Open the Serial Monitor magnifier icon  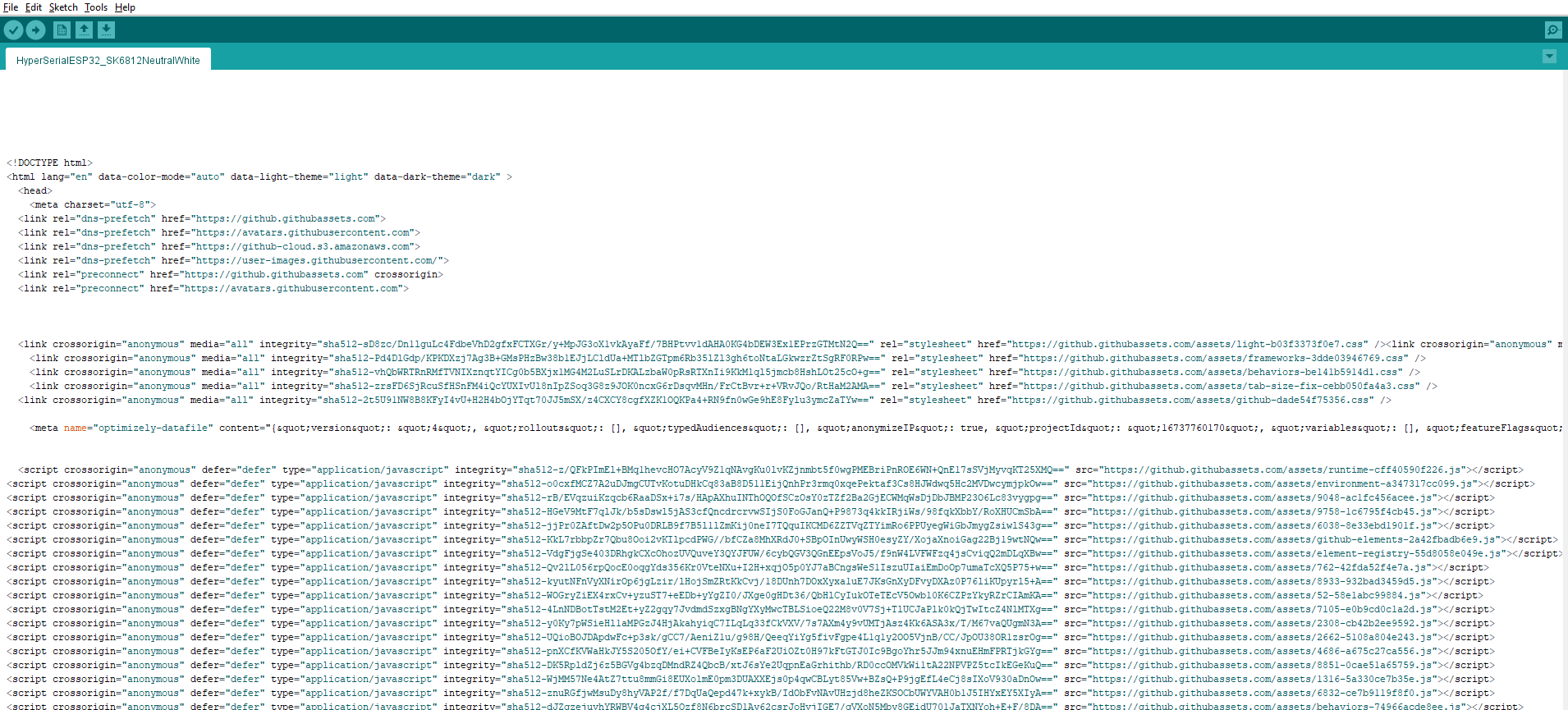point(1553,30)
